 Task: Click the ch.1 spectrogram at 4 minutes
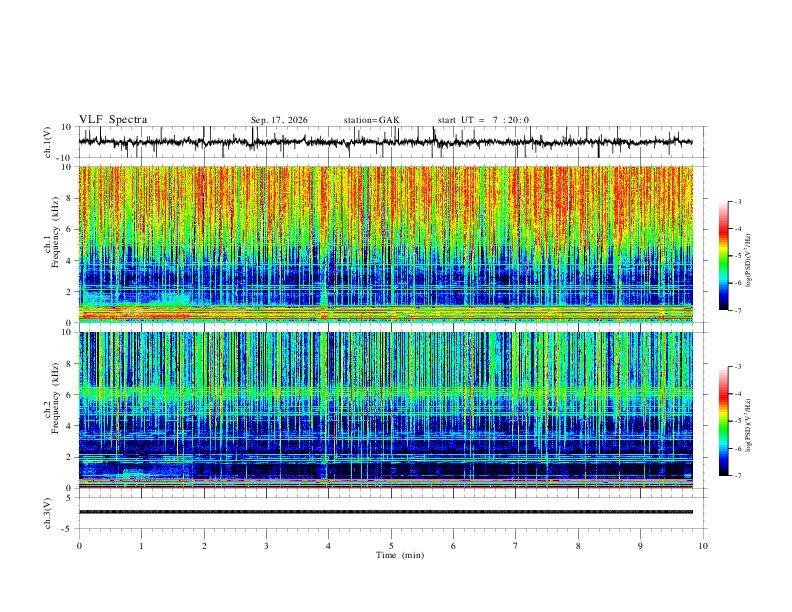point(328,244)
